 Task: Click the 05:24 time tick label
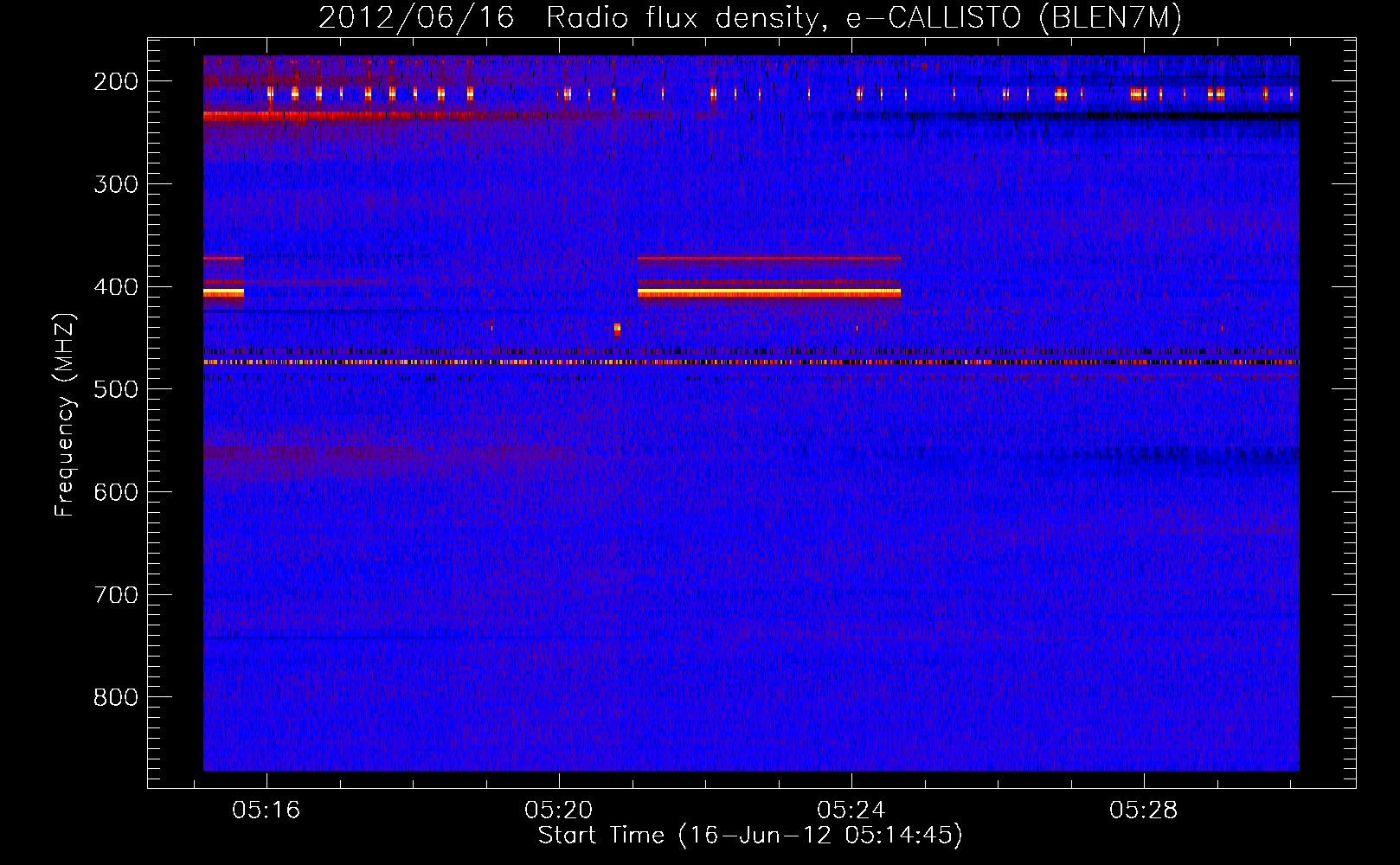pyautogui.click(x=851, y=810)
